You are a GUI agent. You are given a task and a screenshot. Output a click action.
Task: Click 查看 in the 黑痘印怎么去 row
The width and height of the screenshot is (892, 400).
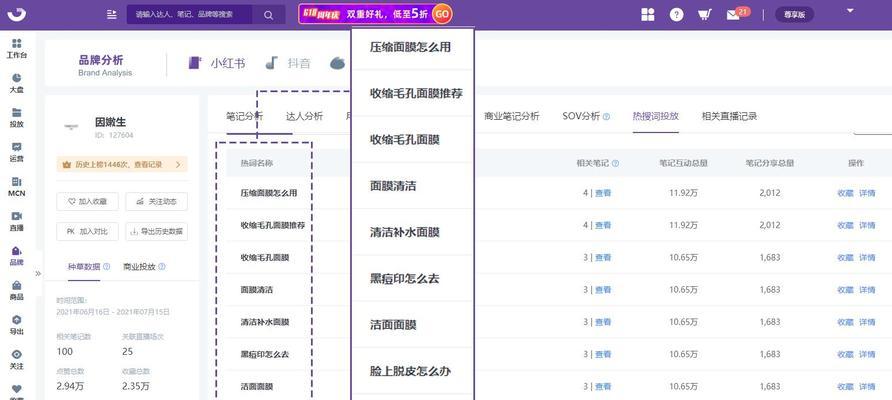[x=603, y=354]
